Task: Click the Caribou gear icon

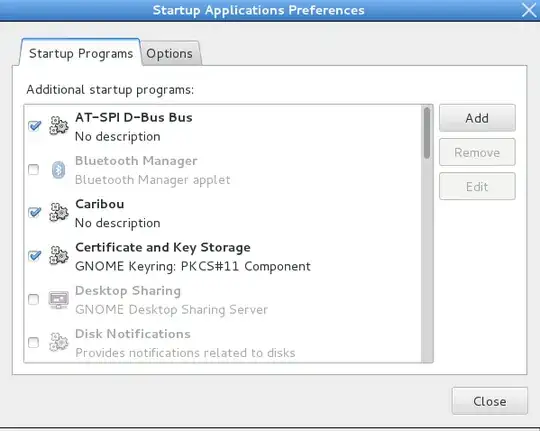Action: (59, 212)
